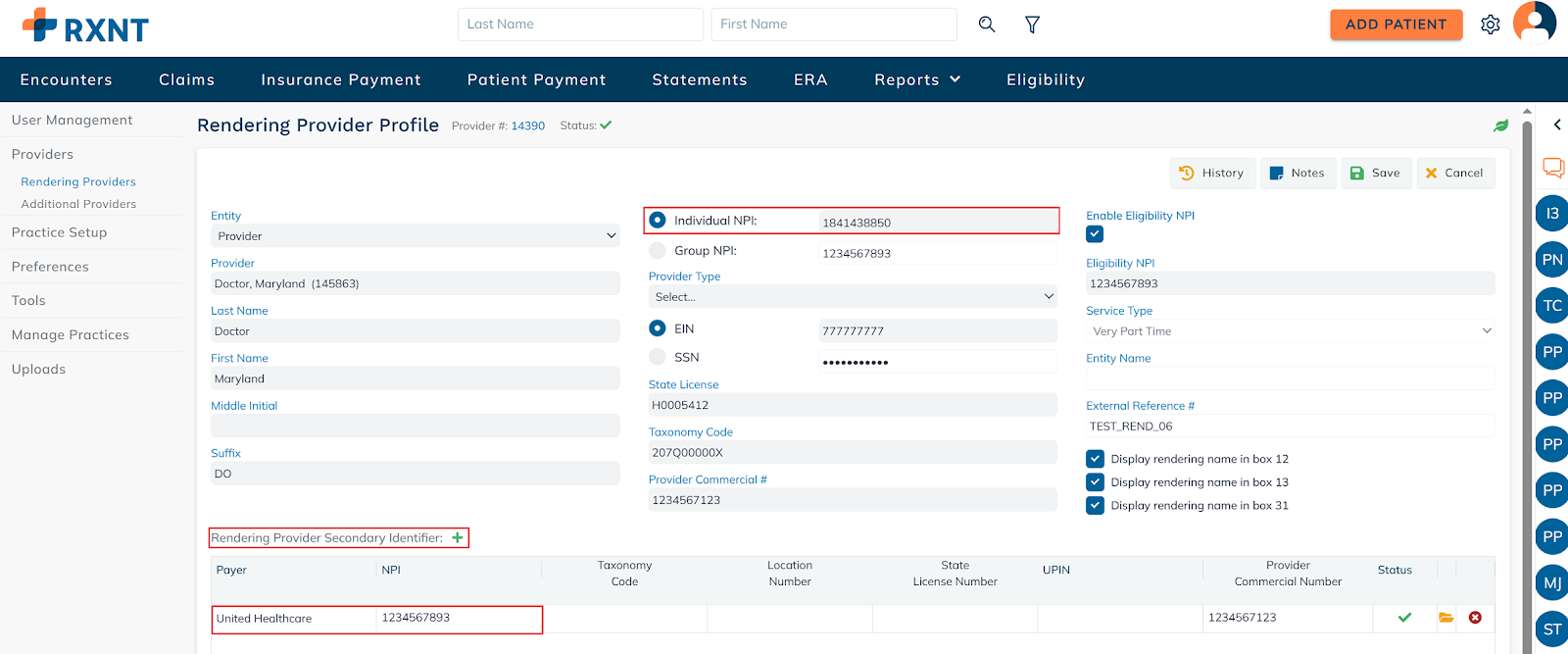Select the SSN radio button
This screenshot has height=654, width=1568.
click(658, 358)
